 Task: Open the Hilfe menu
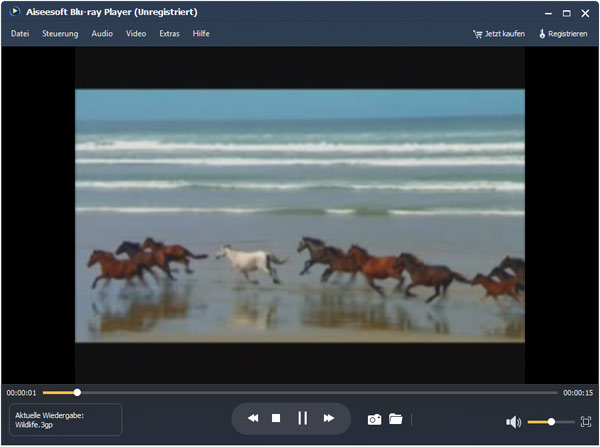tap(201, 34)
